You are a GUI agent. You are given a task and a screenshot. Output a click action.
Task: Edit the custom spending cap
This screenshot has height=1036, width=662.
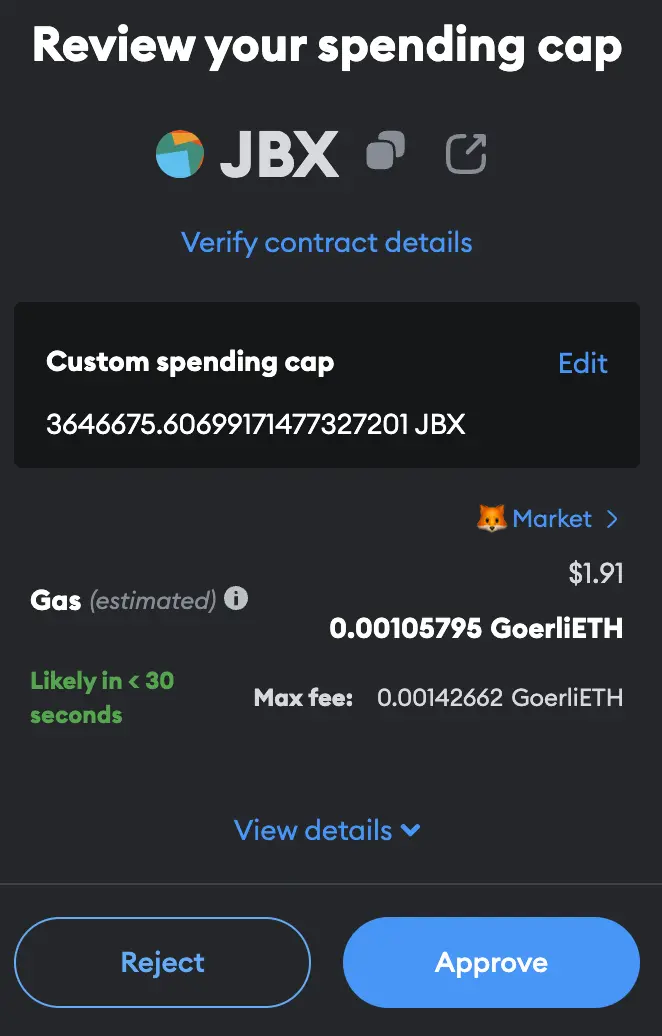click(582, 363)
